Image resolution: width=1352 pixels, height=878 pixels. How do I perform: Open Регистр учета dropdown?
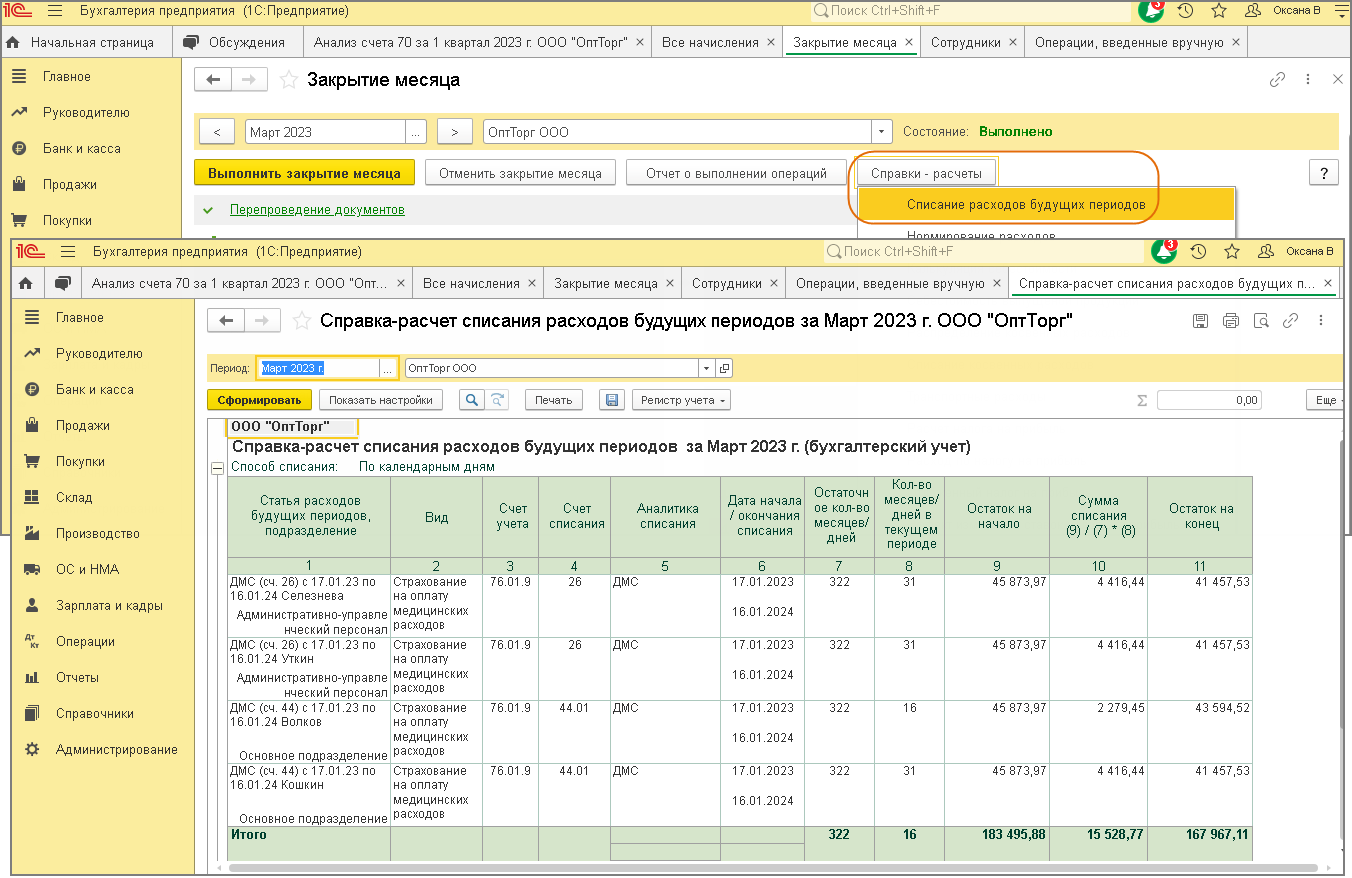681,400
